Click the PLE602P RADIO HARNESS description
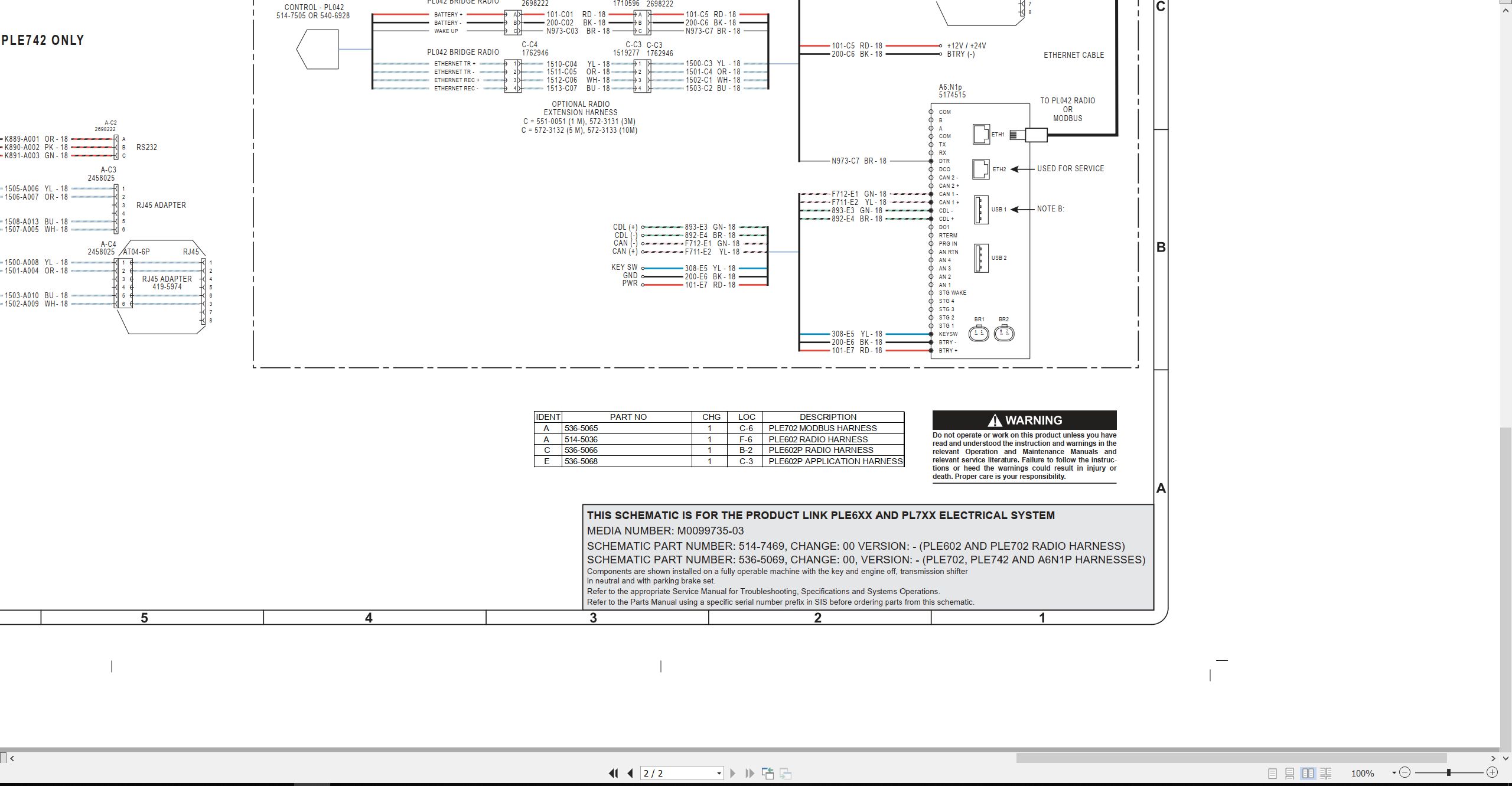This screenshot has width=1512, height=786. tap(821, 450)
